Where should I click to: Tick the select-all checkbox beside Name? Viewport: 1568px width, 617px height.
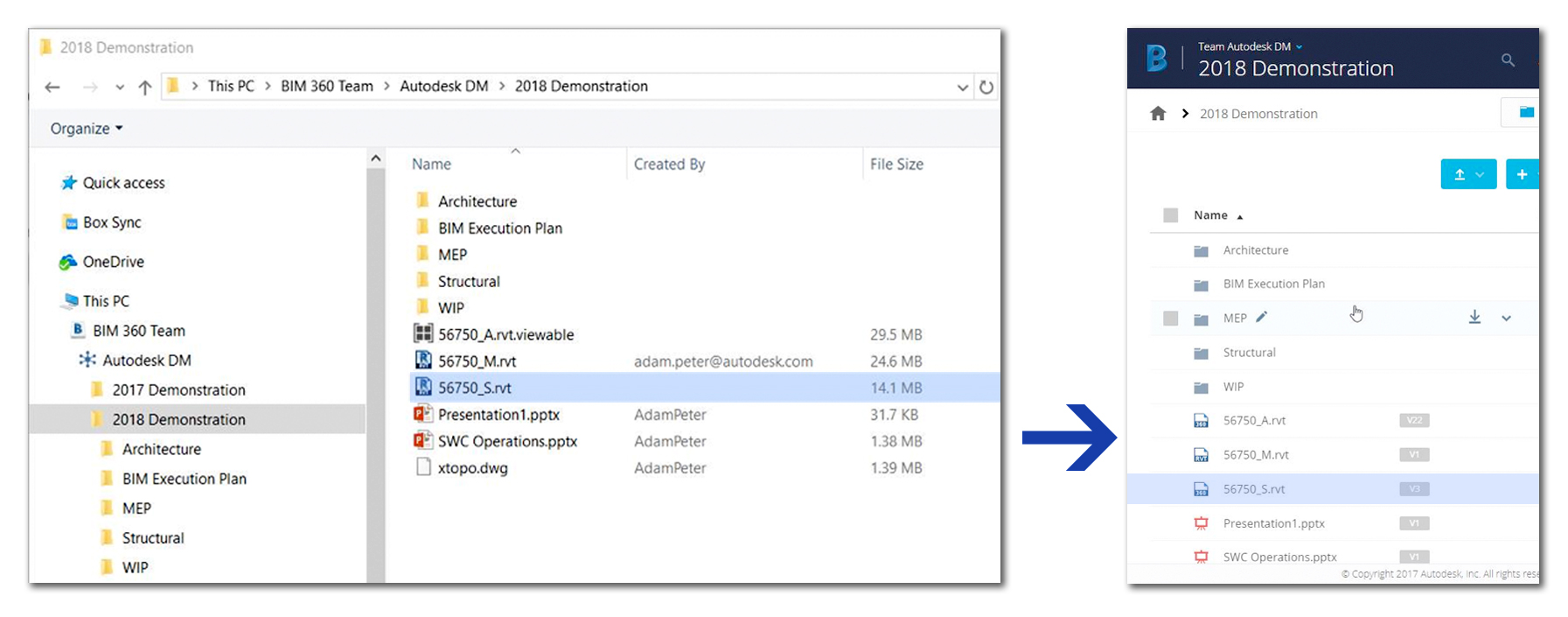(x=1170, y=215)
